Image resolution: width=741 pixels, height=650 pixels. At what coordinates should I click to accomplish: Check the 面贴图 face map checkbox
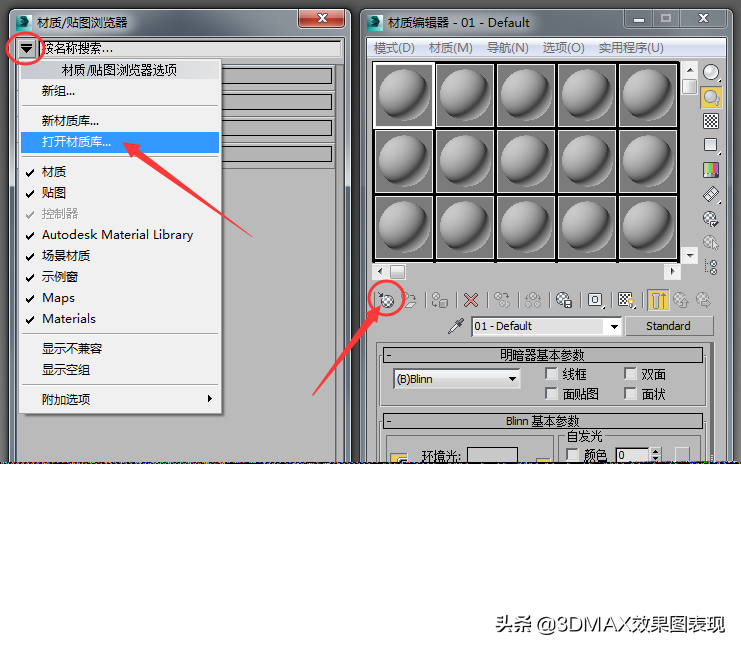(x=551, y=393)
